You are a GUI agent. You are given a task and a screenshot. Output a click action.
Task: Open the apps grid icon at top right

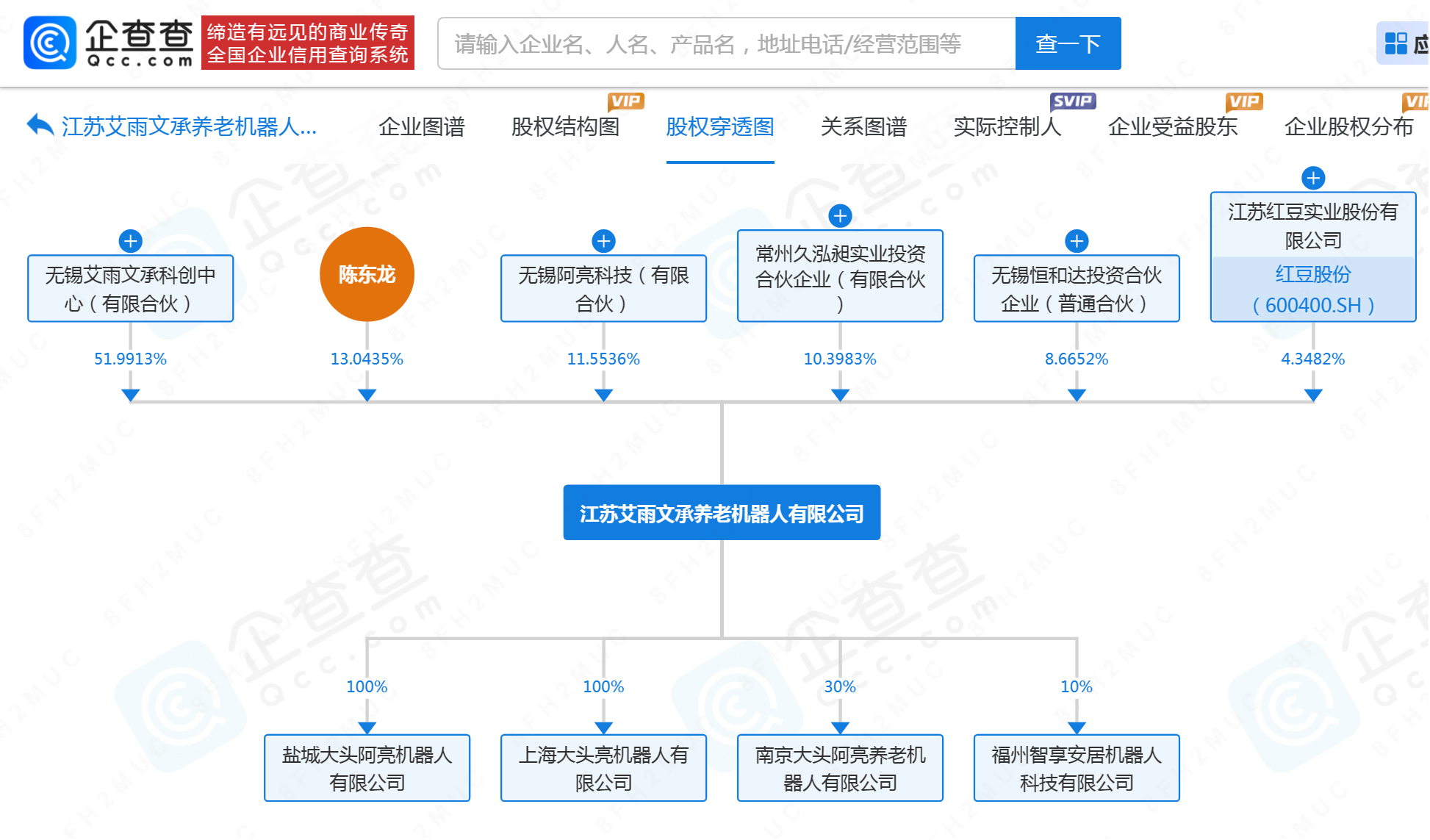(1395, 43)
